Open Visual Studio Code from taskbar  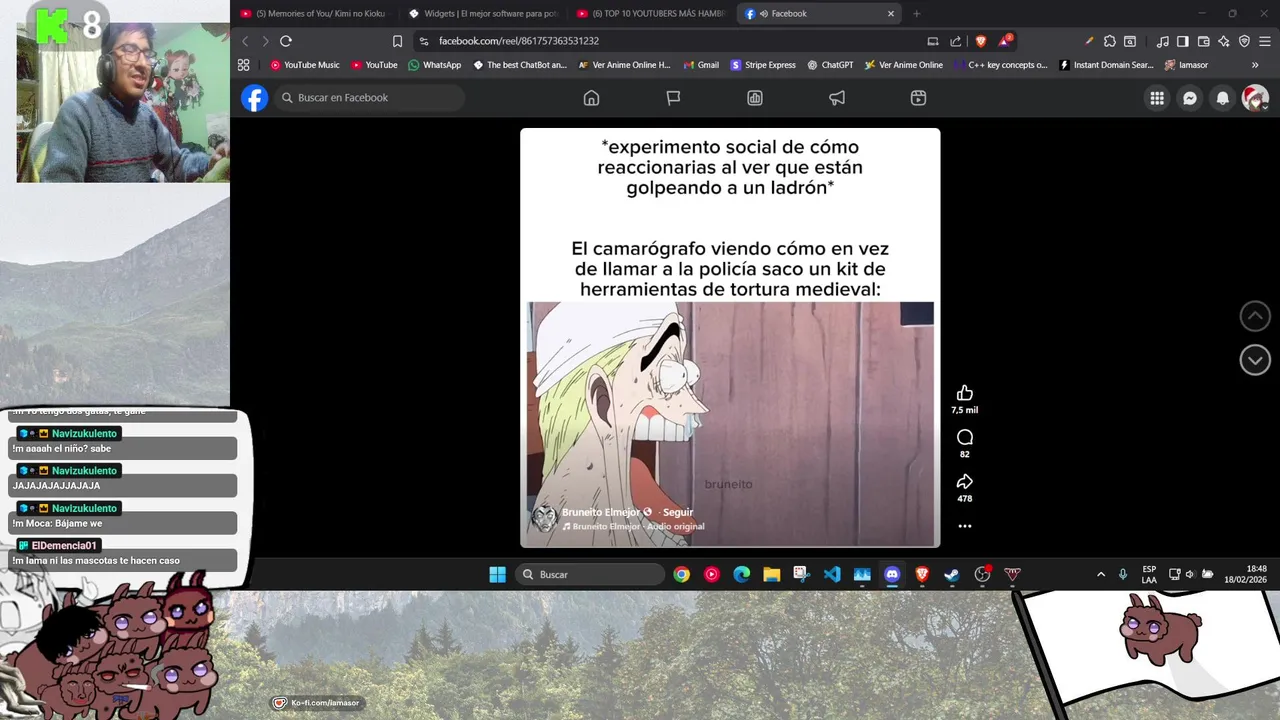click(x=832, y=575)
